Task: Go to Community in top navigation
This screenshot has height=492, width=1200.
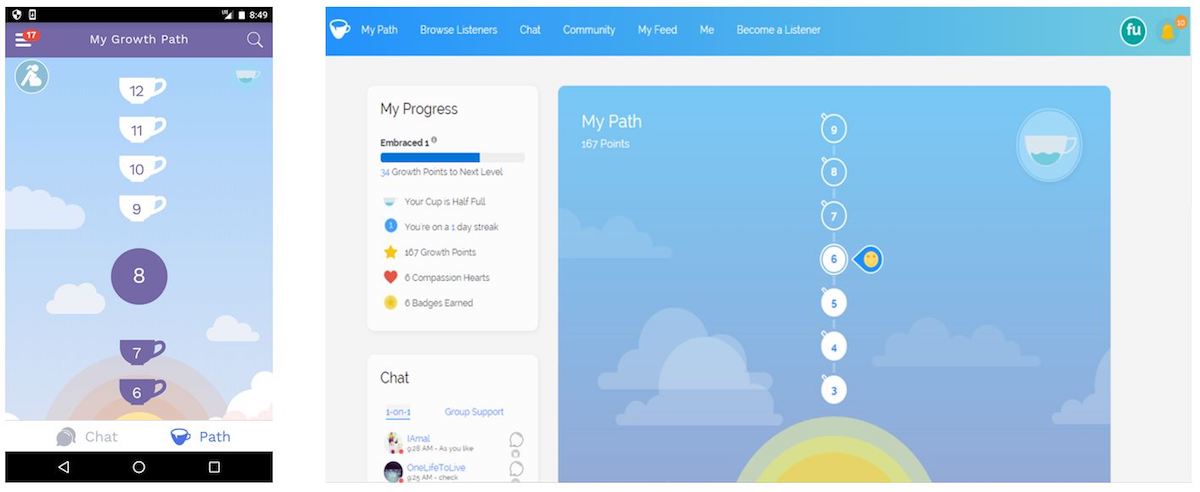Action: 589,30
